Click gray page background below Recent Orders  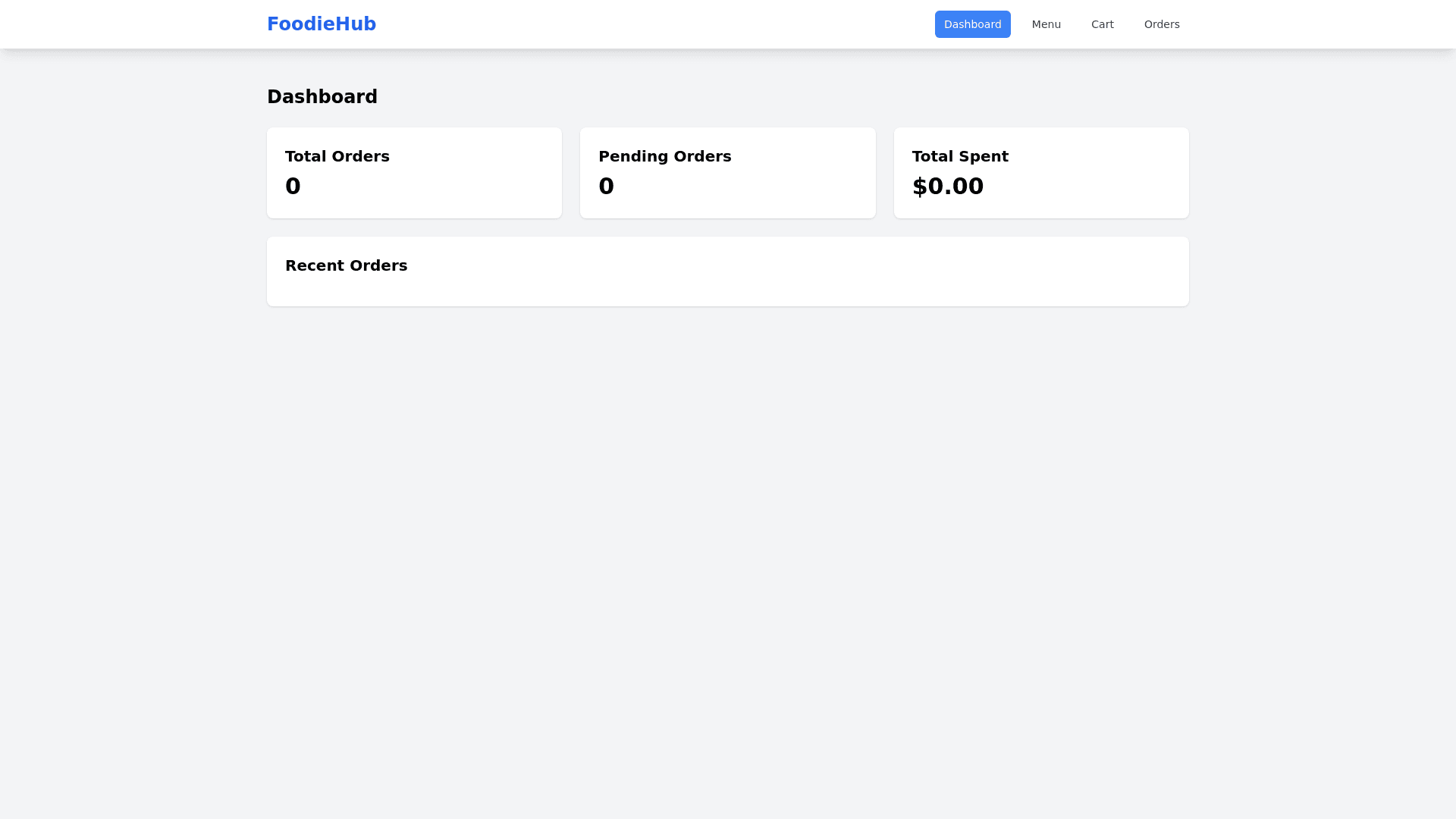click(x=728, y=531)
